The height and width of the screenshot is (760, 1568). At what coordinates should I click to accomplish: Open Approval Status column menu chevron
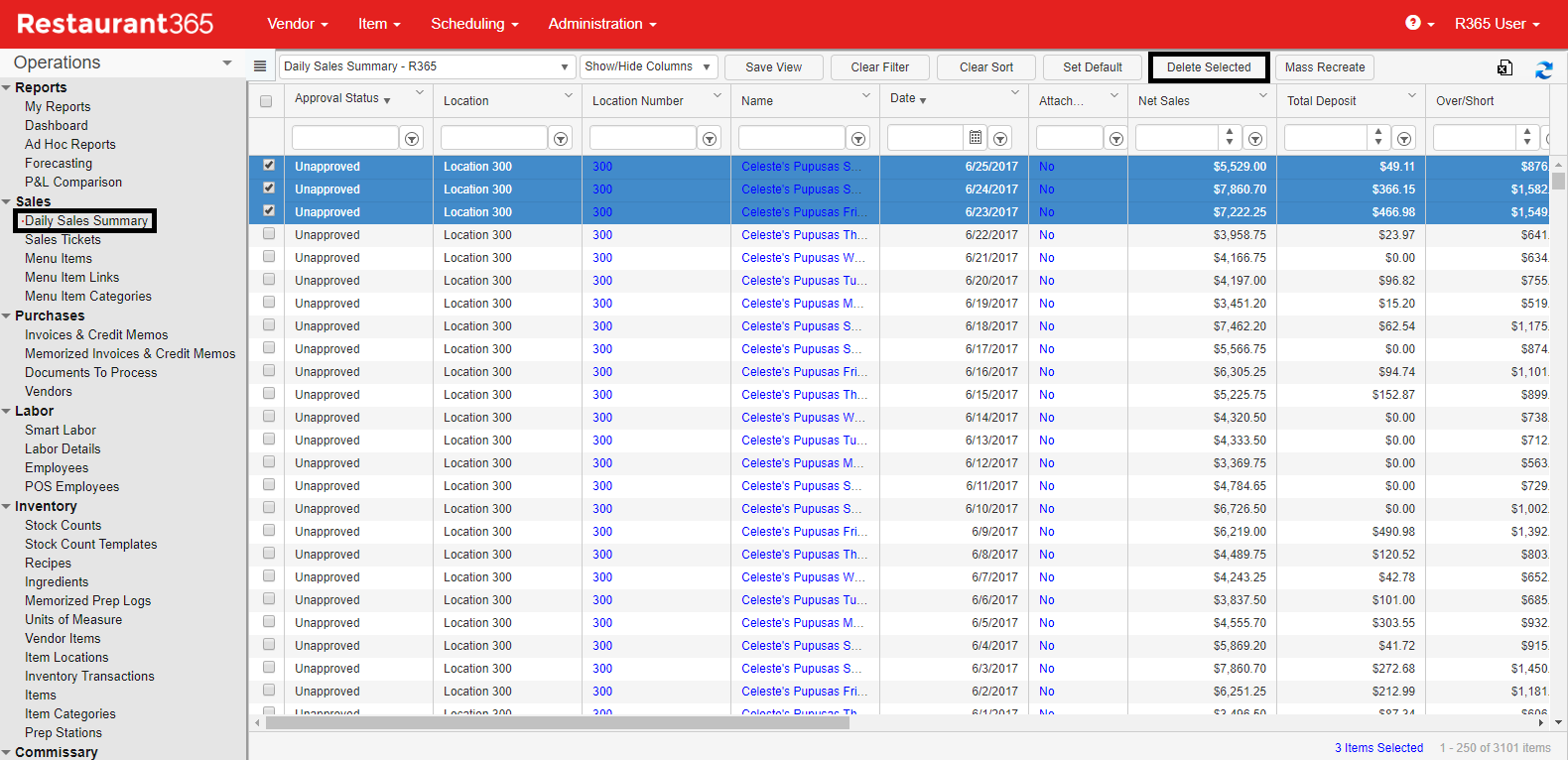point(420,93)
